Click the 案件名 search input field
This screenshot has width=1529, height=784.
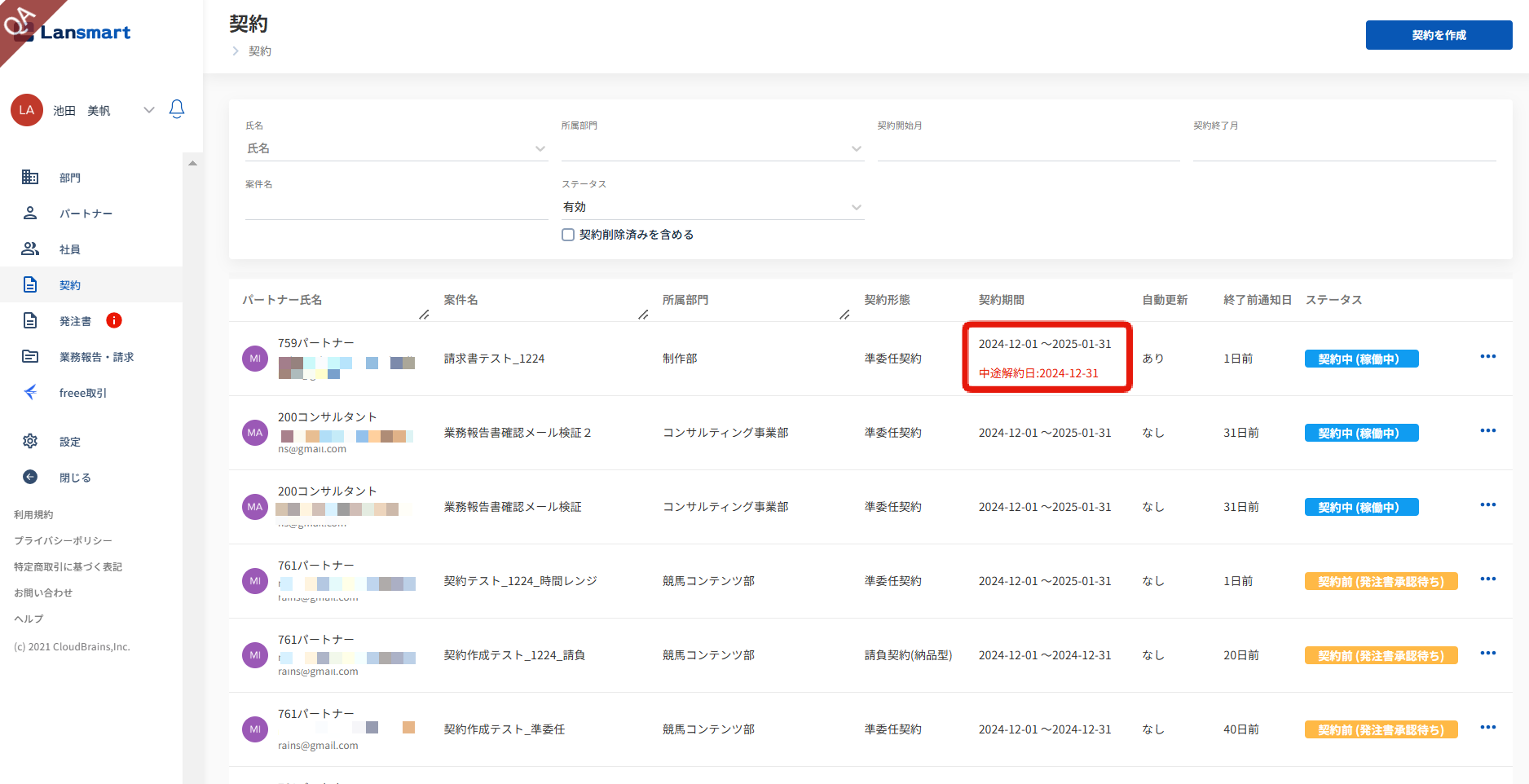point(396,207)
